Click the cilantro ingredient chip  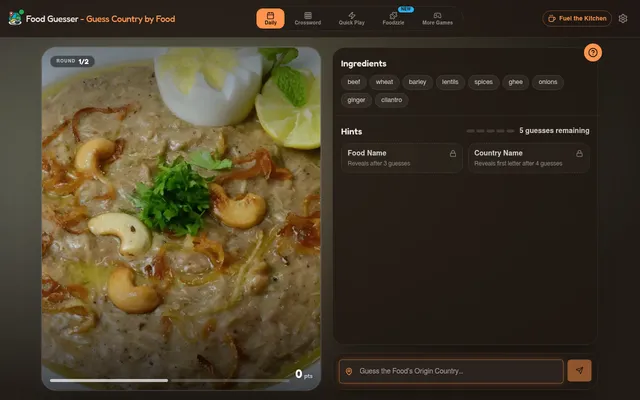[391, 100]
